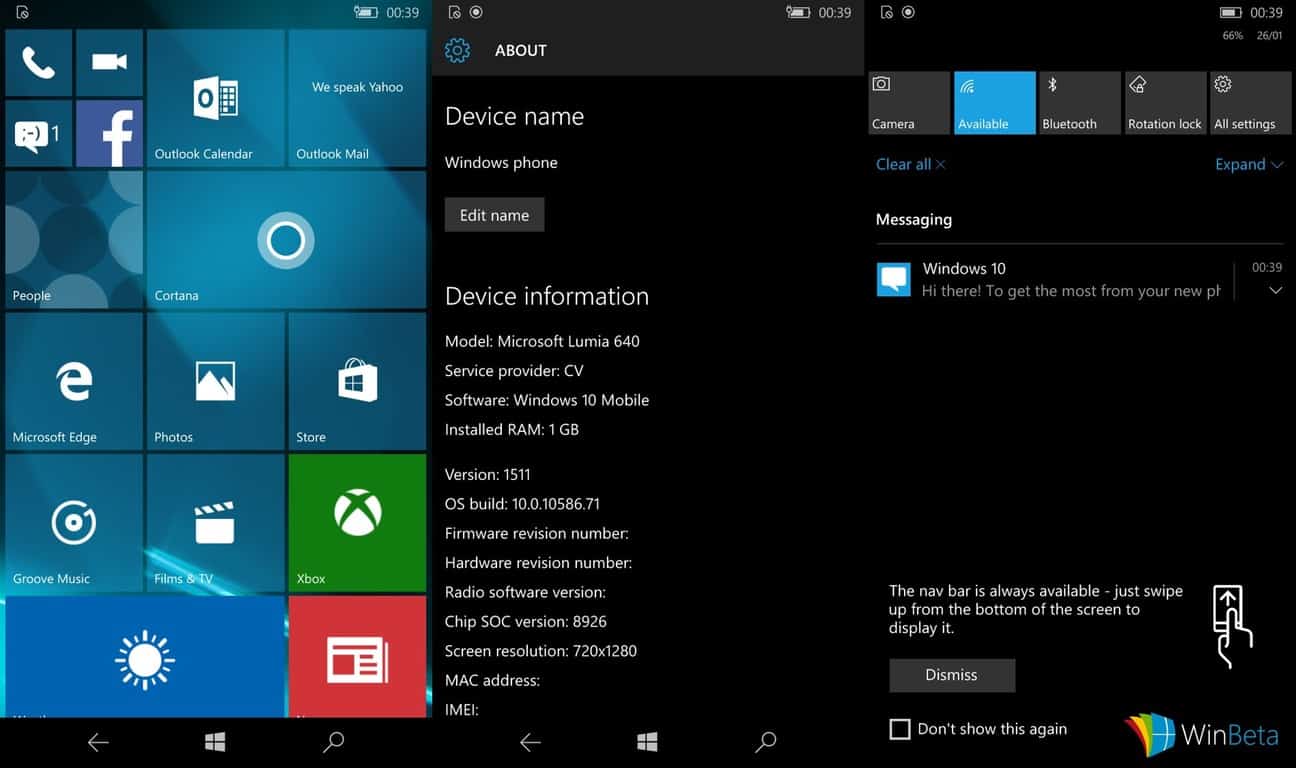Toggle the Bluetooth quick action
The height and width of the screenshot is (768, 1296).
point(1080,102)
